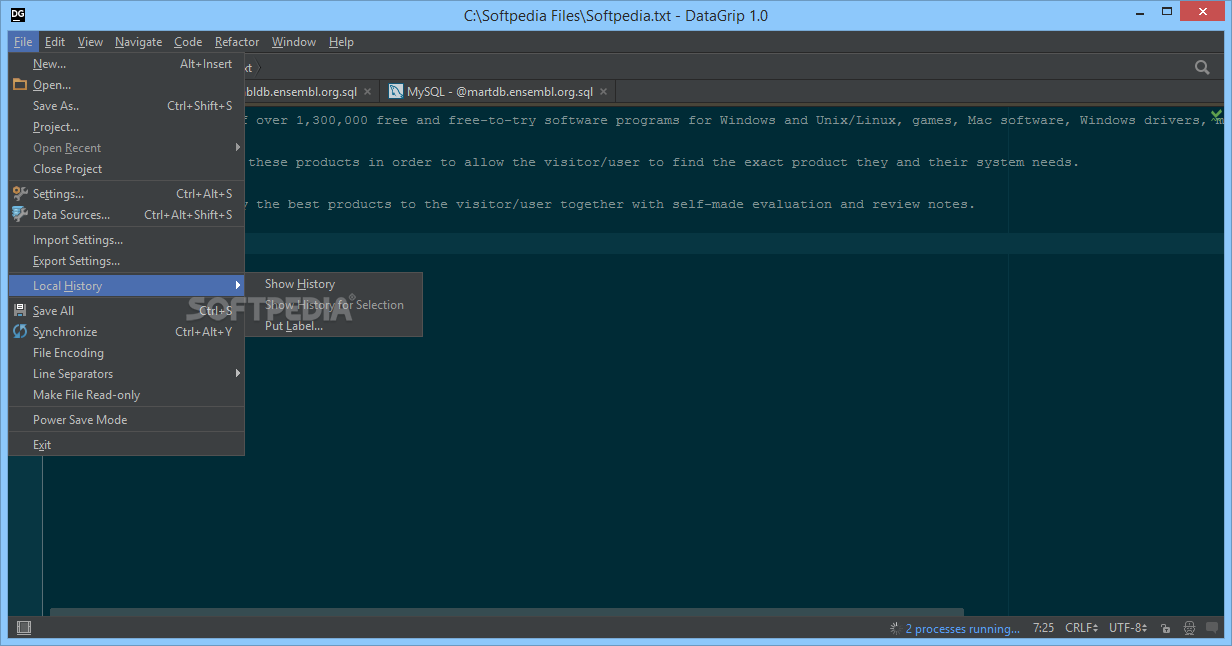Open the Navigate menu

(138, 42)
